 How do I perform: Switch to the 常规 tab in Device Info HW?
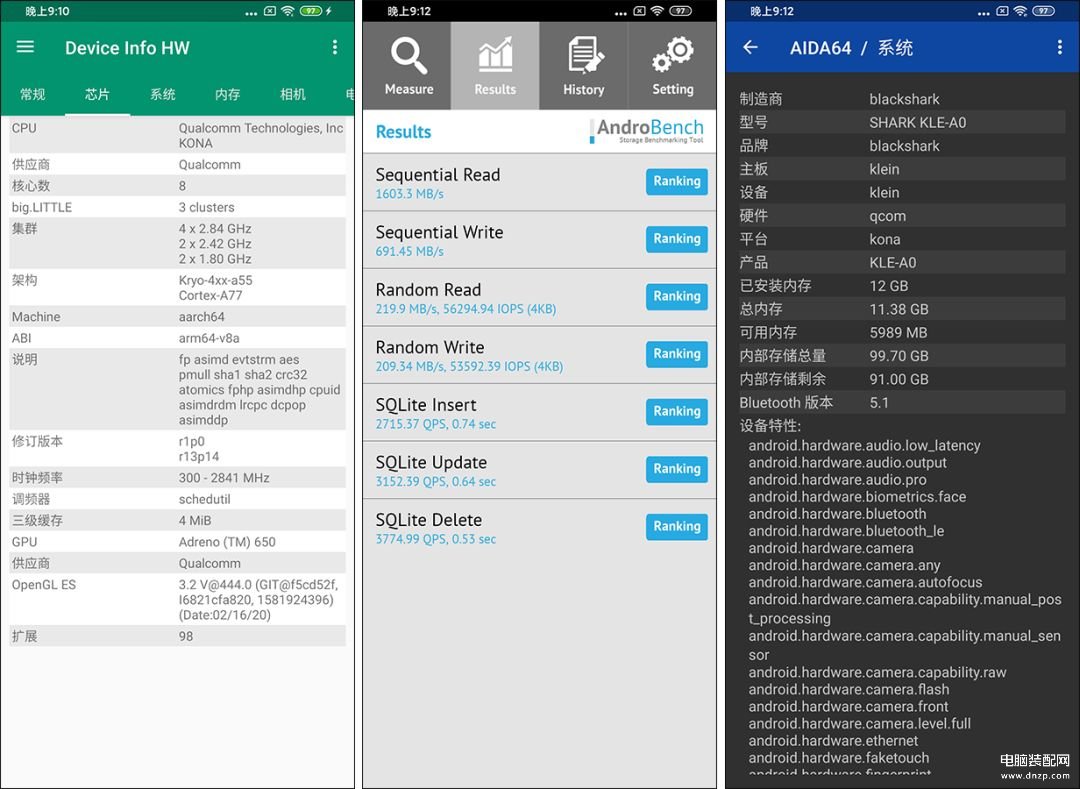click(32, 94)
